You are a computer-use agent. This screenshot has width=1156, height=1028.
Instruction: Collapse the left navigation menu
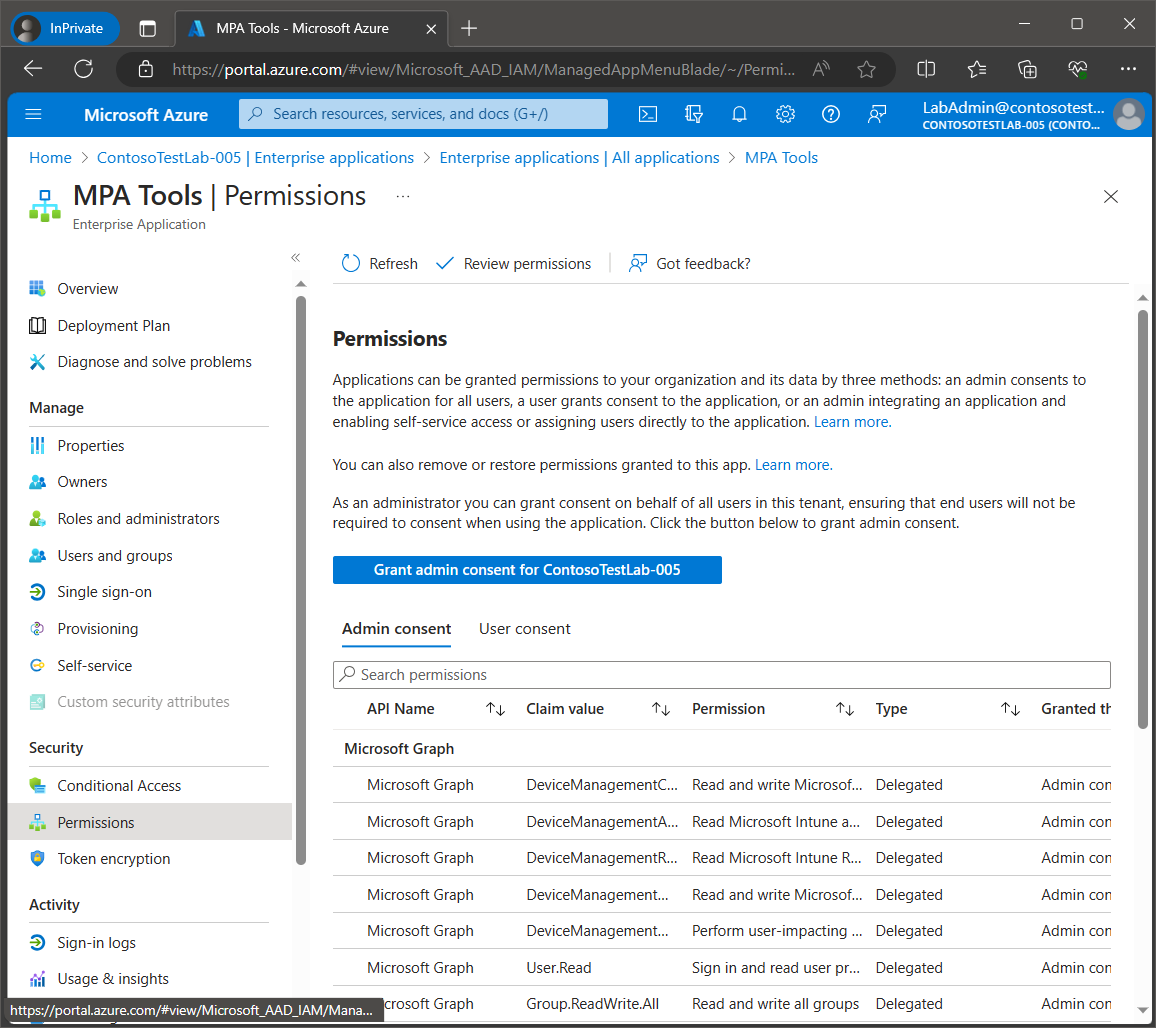pyautogui.click(x=296, y=257)
